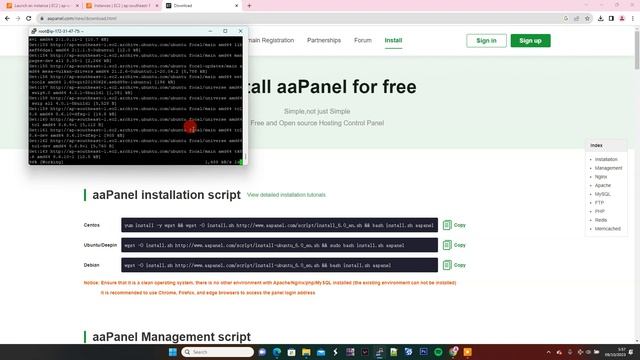Click the browser forward arrow

coord(18,18)
